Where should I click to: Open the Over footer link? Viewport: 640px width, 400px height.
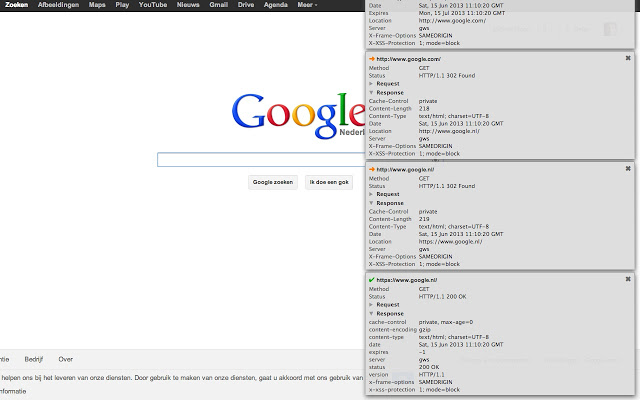(x=66, y=360)
